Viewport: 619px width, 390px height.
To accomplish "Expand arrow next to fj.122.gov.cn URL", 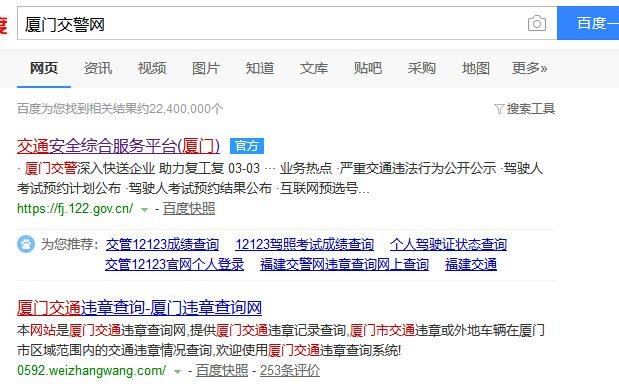I will tap(145, 210).
